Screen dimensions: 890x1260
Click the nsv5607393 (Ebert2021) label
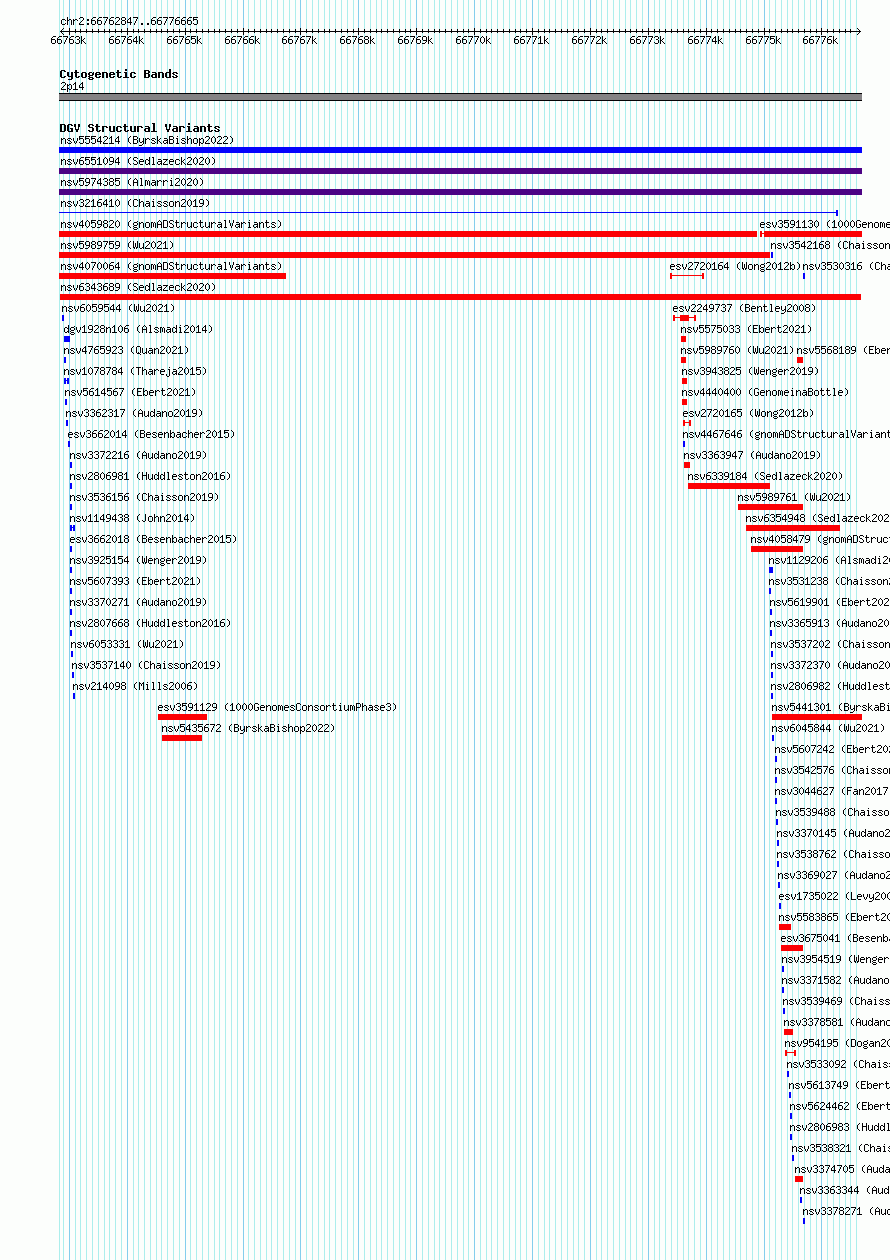(x=135, y=581)
